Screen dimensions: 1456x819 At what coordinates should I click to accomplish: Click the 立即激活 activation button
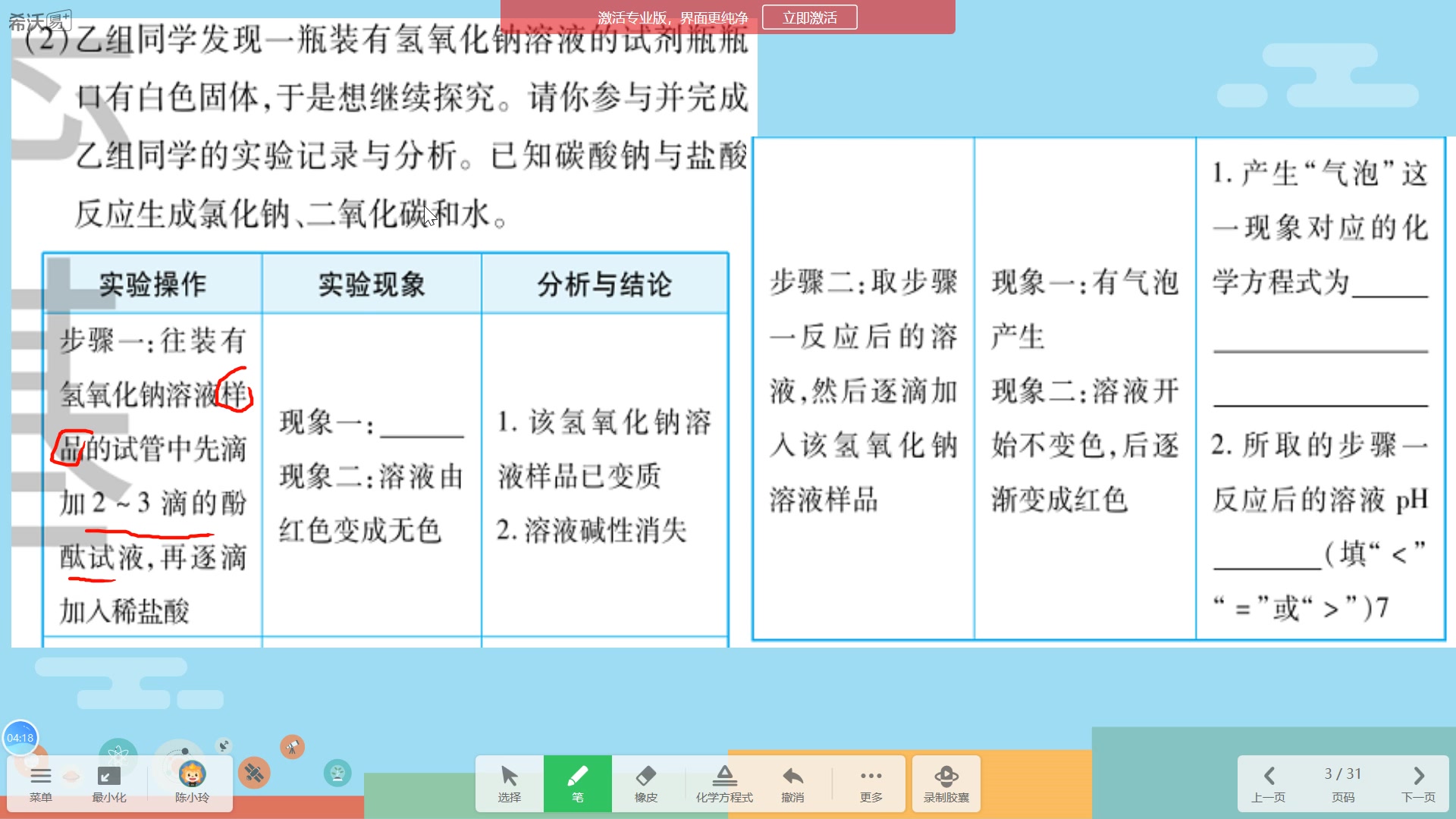pyautogui.click(x=809, y=17)
